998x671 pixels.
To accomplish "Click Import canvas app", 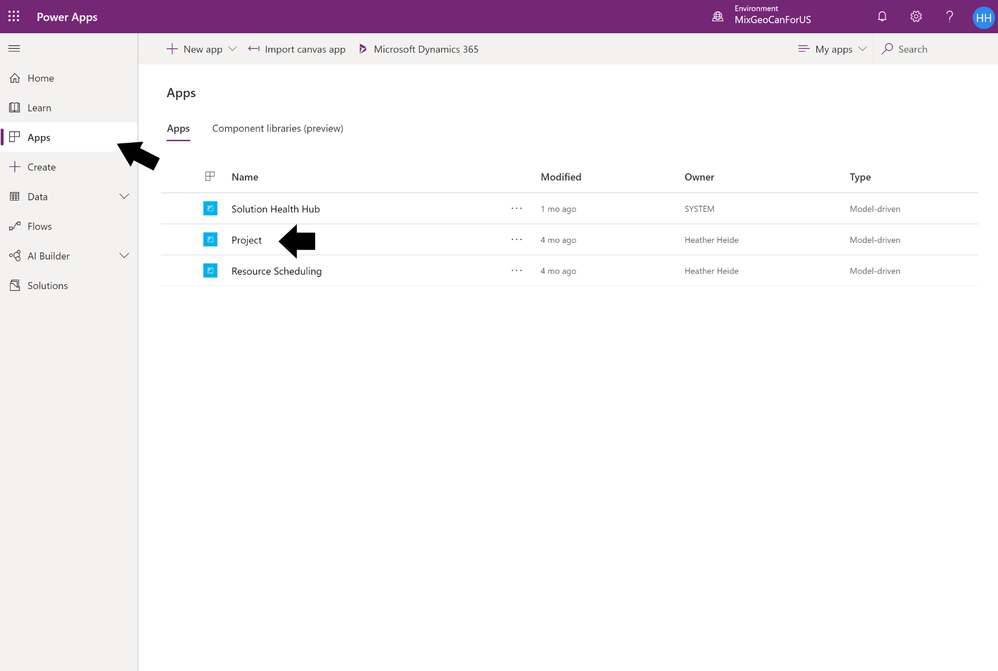I will [x=297, y=49].
